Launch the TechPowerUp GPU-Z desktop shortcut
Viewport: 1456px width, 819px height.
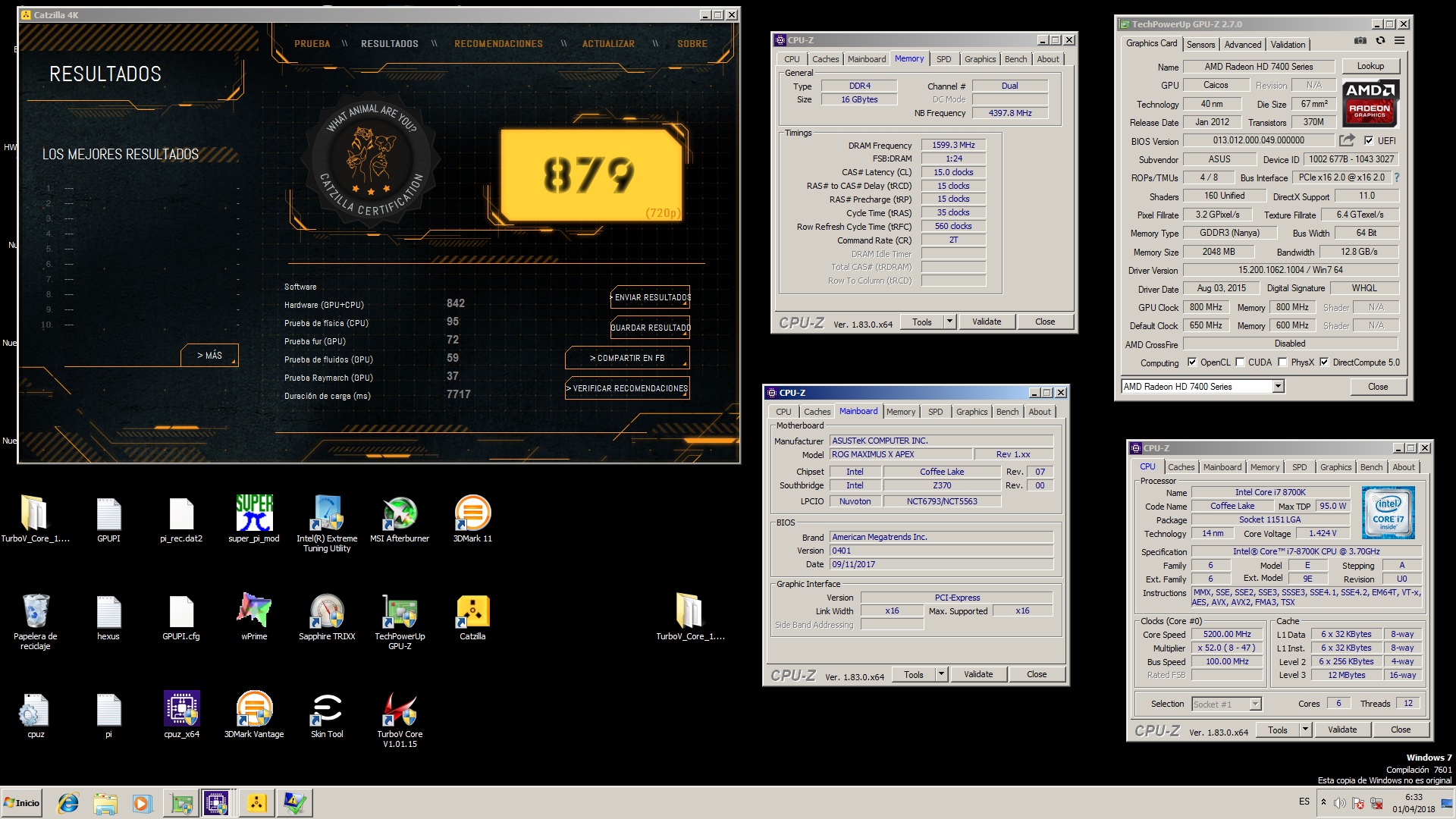pyautogui.click(x=400, y=622)
